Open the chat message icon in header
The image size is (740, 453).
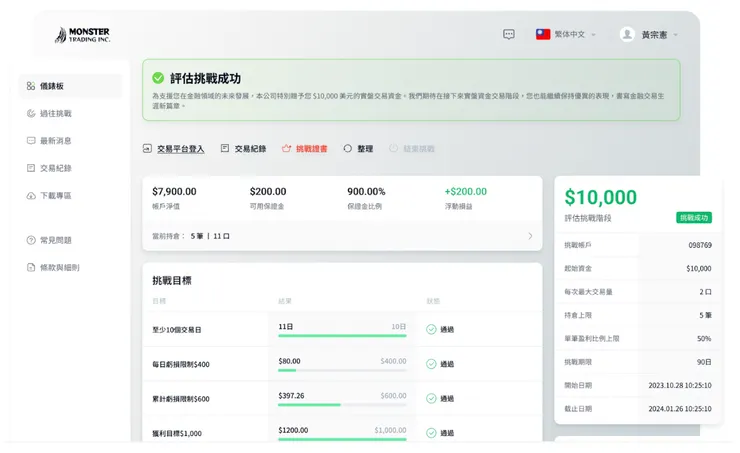point(508,34)
